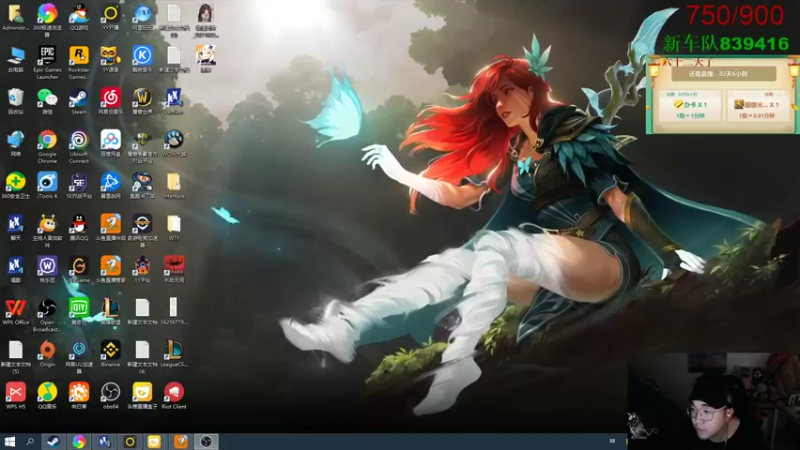Open the 5E platform shortcut
This screenshot has width=800, height=450.
pyautogui.click(x=79, y=182)
